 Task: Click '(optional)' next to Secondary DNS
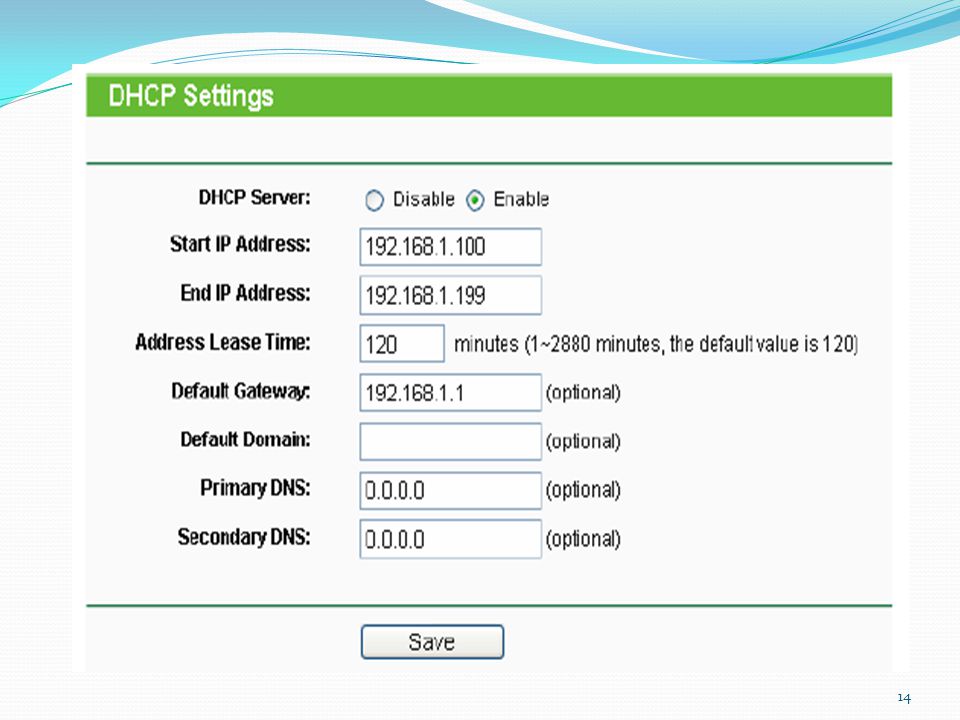(583, 539)
